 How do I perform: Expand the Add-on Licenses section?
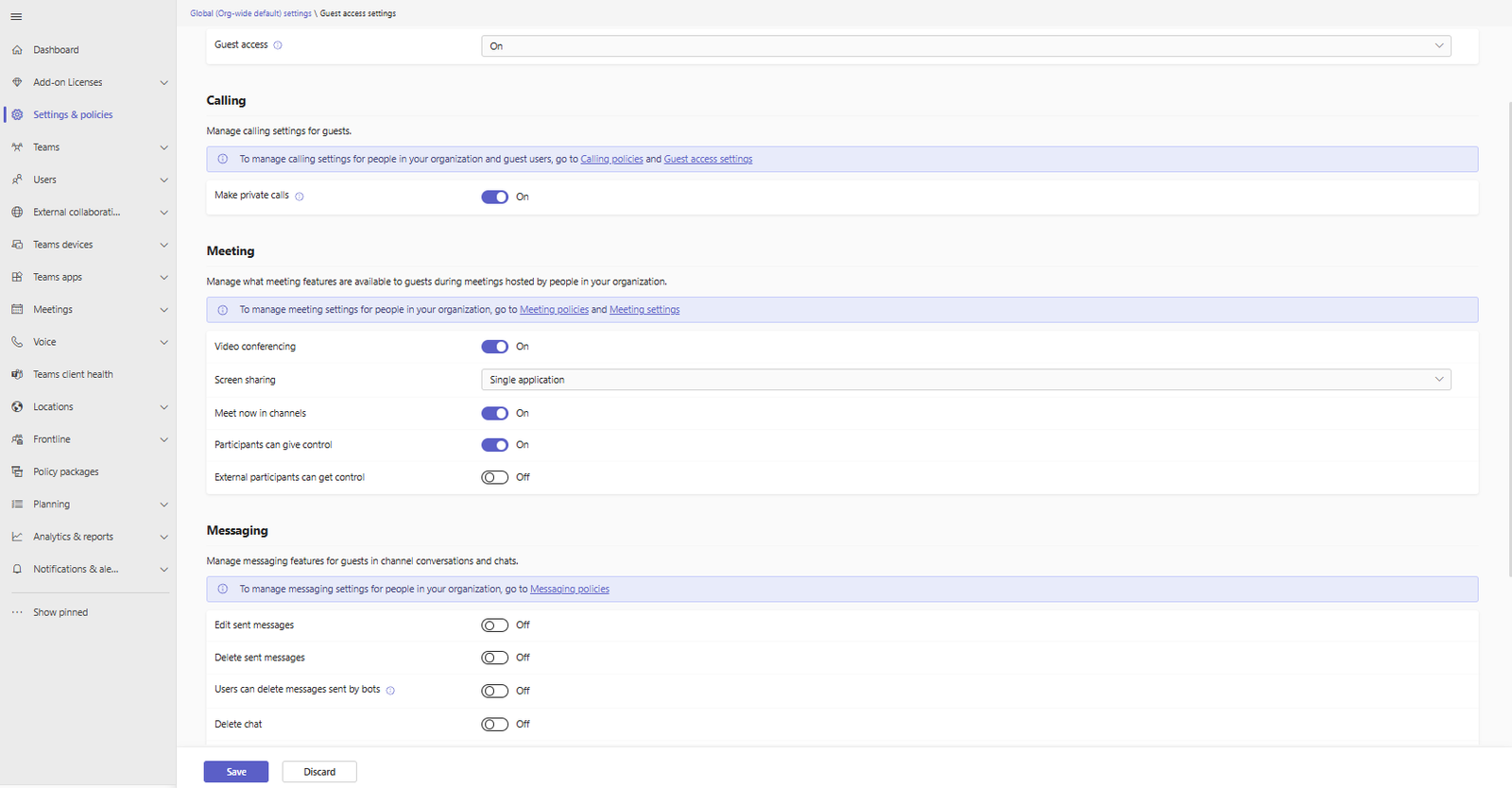pyautogui.click(x=164, y=82)
